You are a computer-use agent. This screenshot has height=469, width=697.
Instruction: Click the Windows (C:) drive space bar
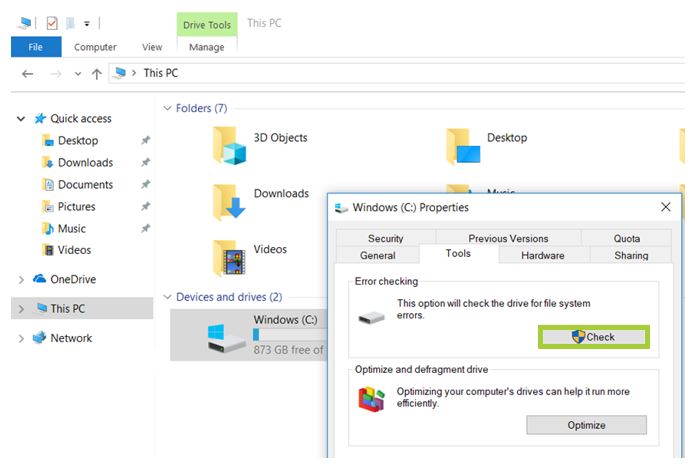pyautogui.click(x=289, y=334)
